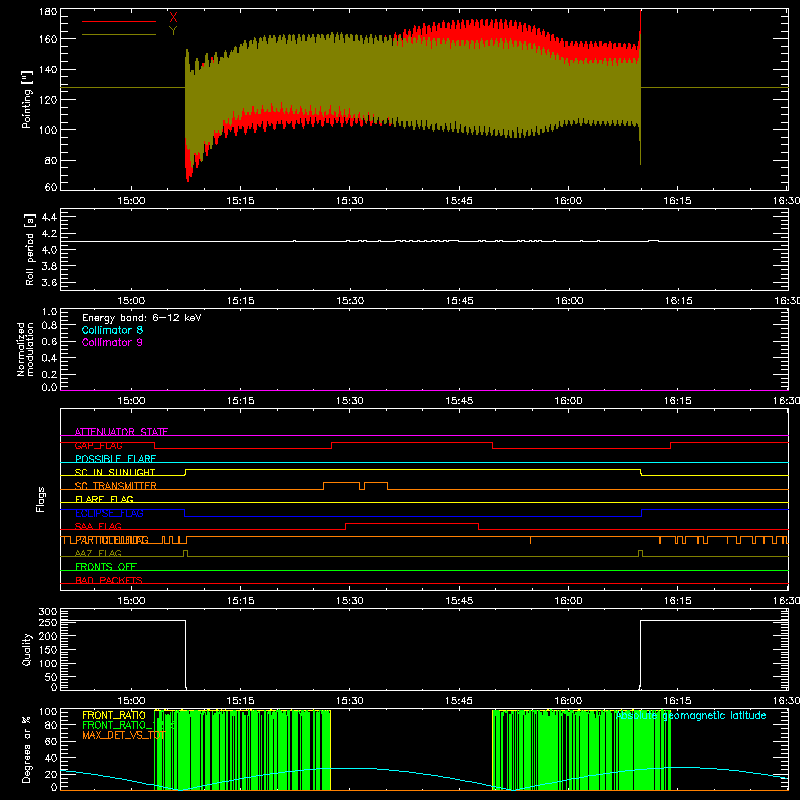Select the Flags axis title
The width and height of the screenshot is (800, 800).
pos(41,499)
